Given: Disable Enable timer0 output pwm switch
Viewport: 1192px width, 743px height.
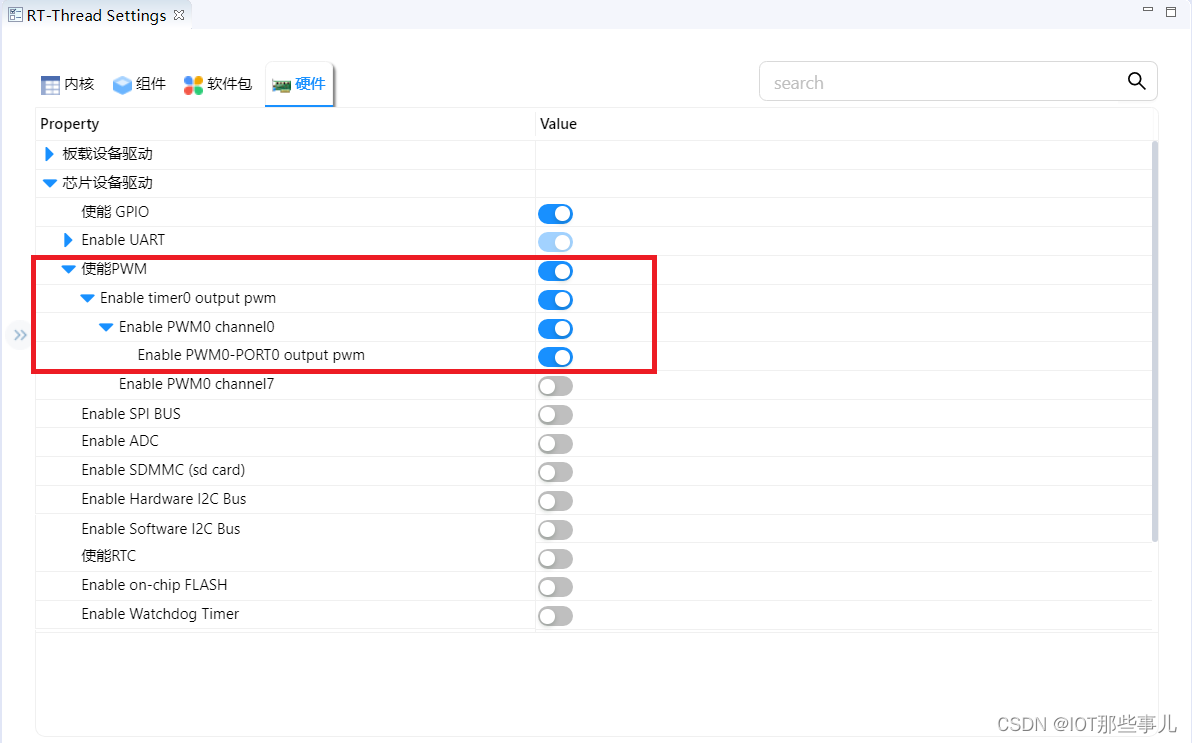Looking at the screenshot, I should (555, 300).
